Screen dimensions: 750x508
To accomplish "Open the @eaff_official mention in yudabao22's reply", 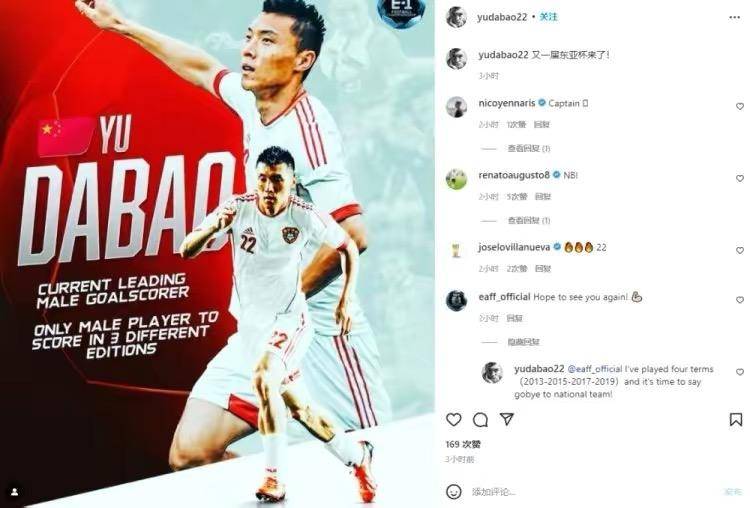I will coord(595,369).
